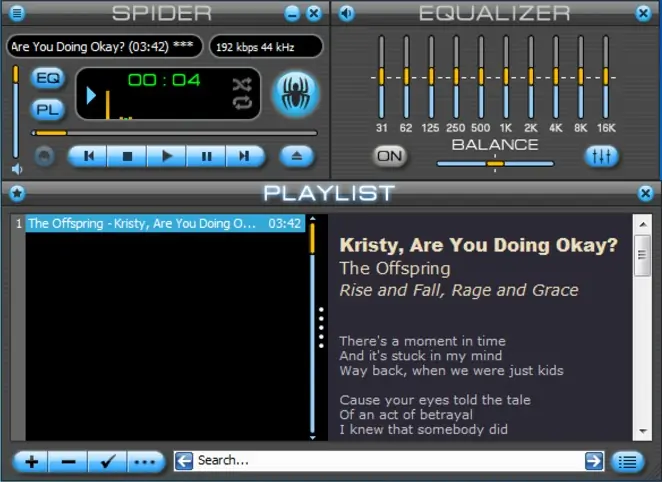Click the 4K equalizer band slider
The width and height of the screenshot is (662, 482).
pyautogui.click(x=556, y=77)
